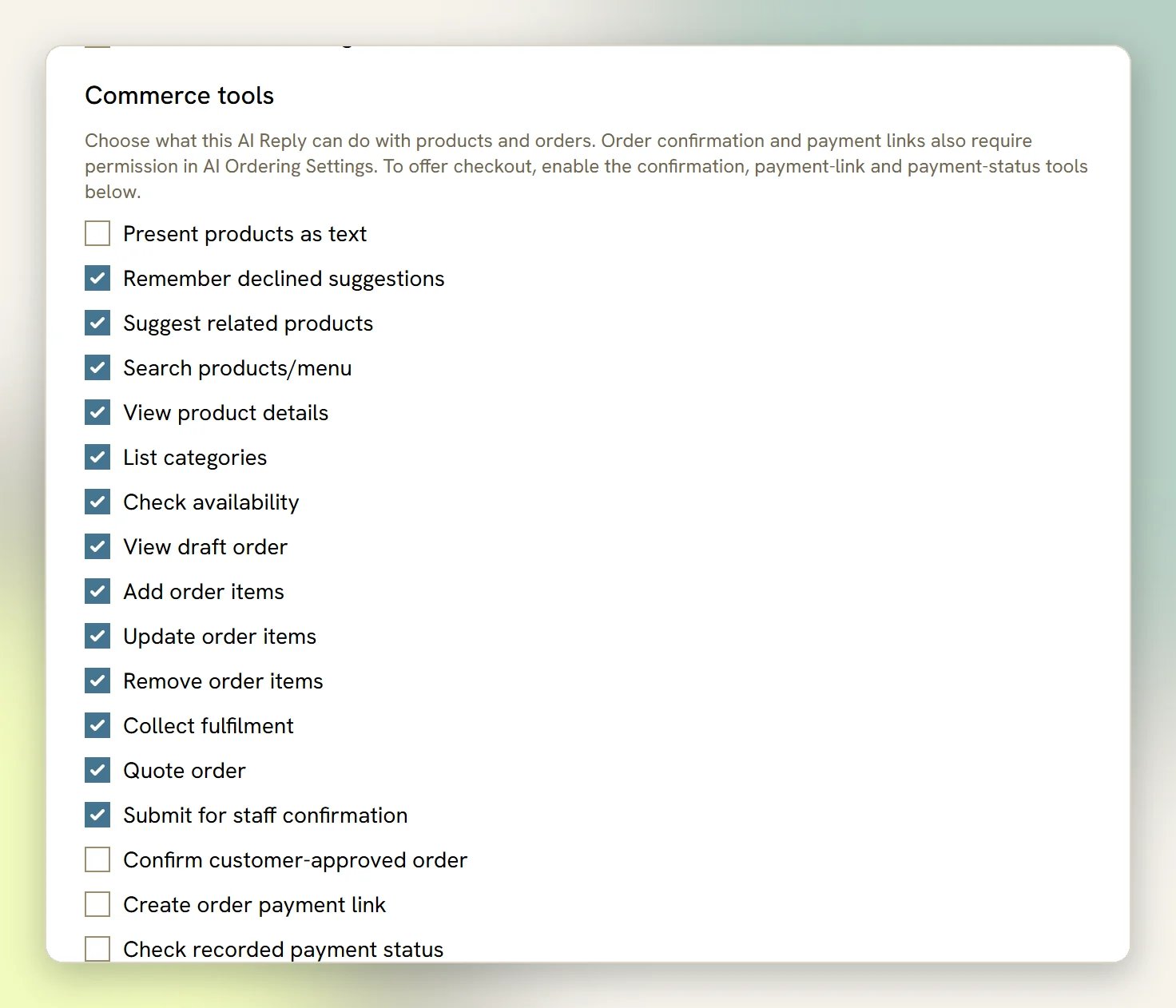Check the Create order payment link box
1176x1008 pixels.
coord(97,905)
